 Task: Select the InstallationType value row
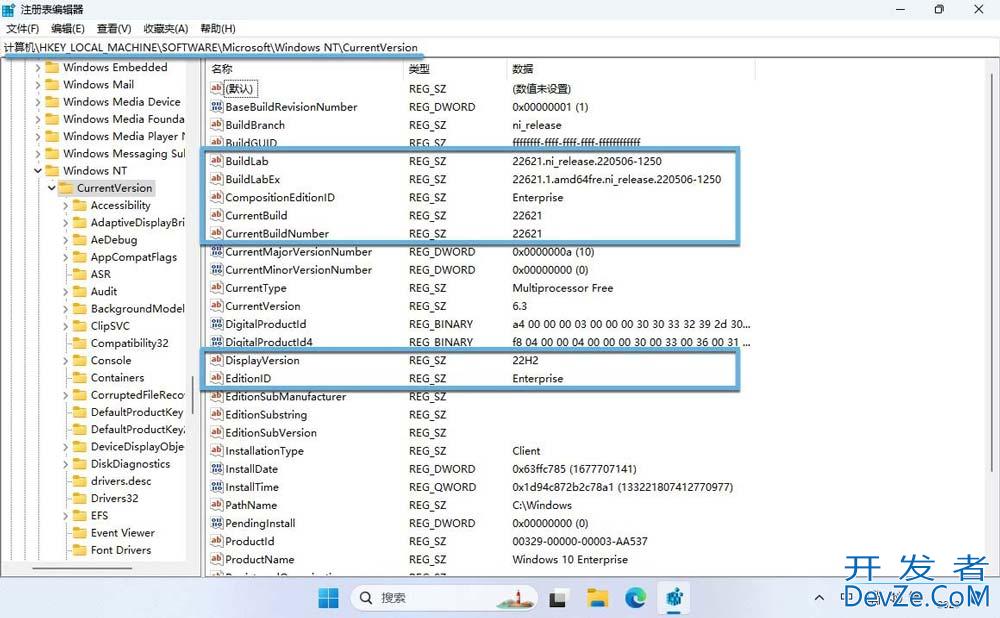[480, 451]
